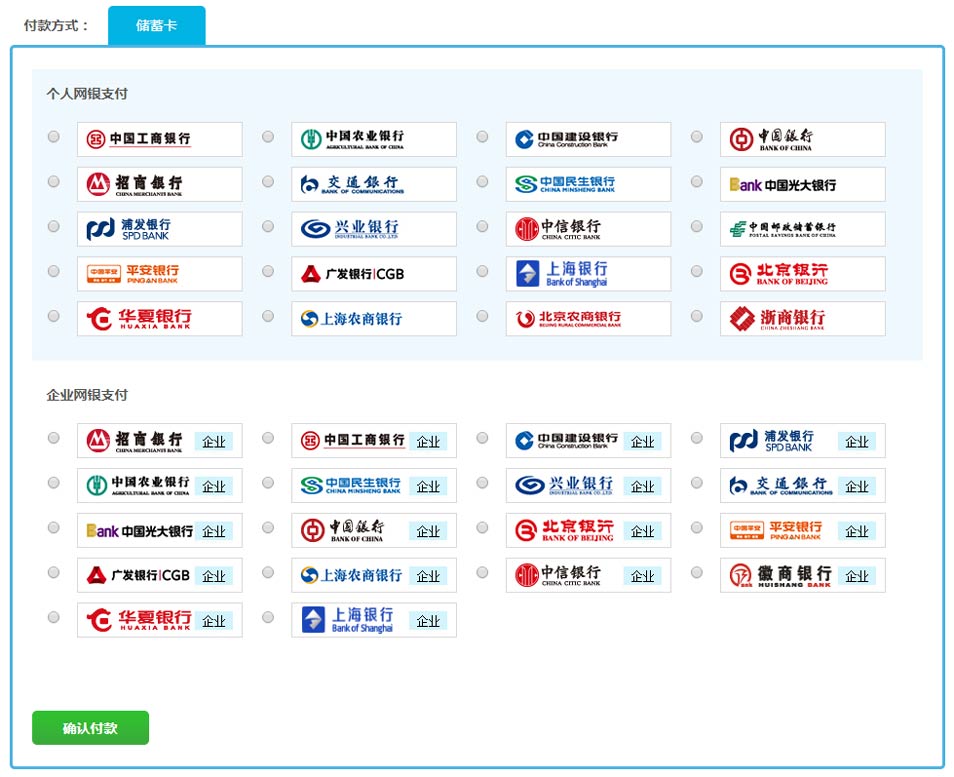This screenshot has height=777, width=954.
Task: Click the 中国工商银行 logo under 个人网银支付
Action: [x=159, y=139]
